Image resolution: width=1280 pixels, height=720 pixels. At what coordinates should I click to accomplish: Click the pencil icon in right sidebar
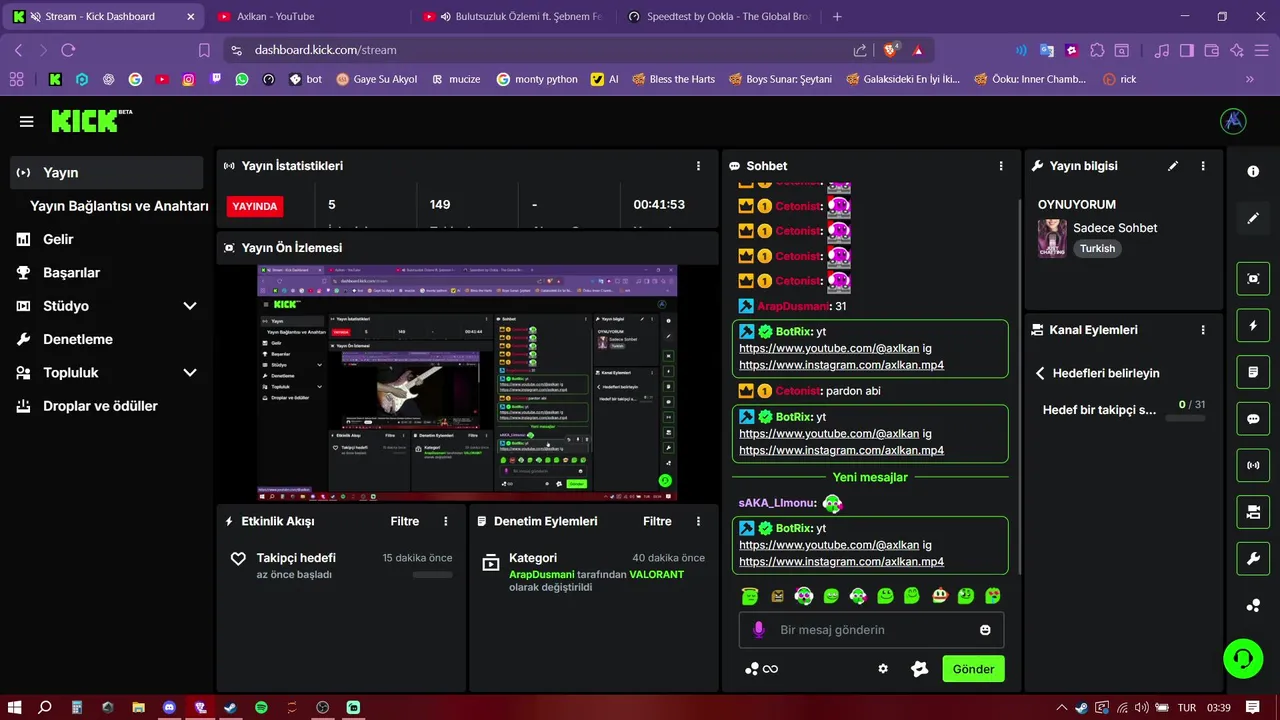click(x=1253, y=218)
